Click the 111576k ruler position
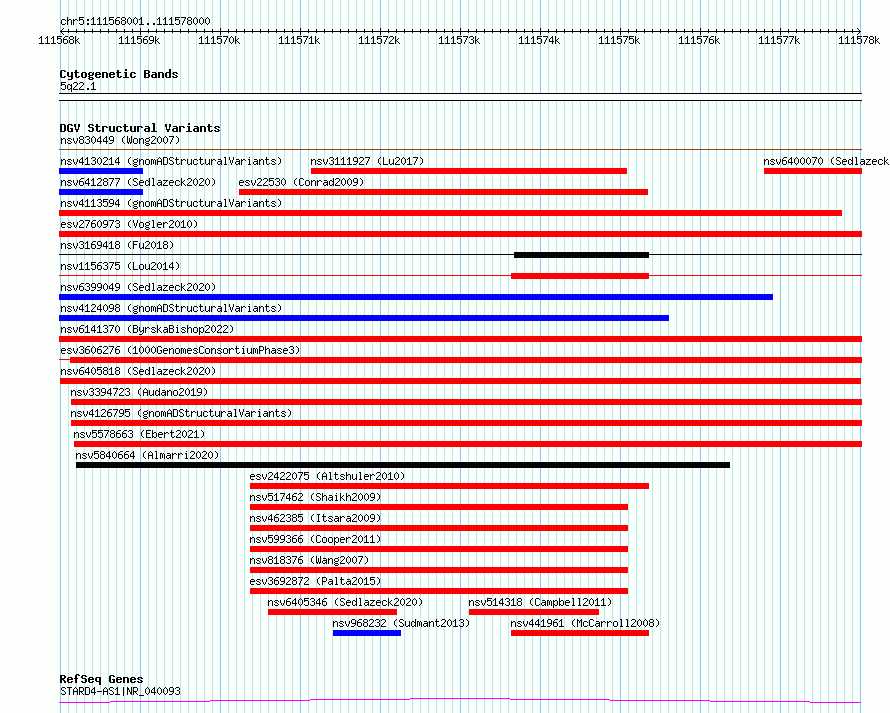Image resolution: width=890 pixels, height=713 pixels. click(699, 40)
